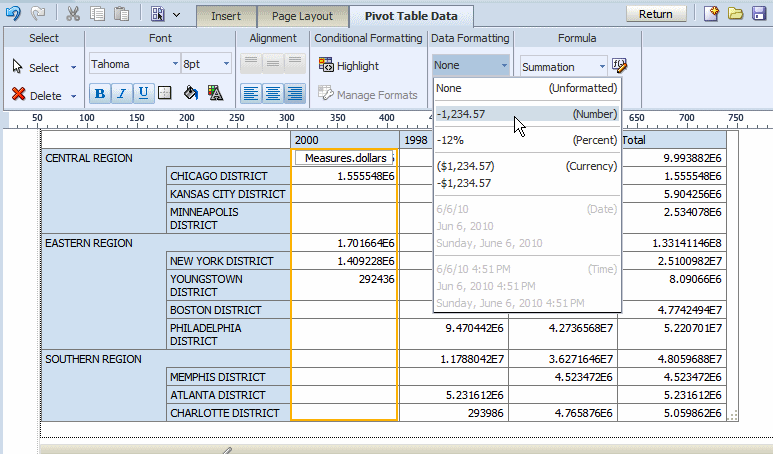Click the cell border icon

[166, 93]
